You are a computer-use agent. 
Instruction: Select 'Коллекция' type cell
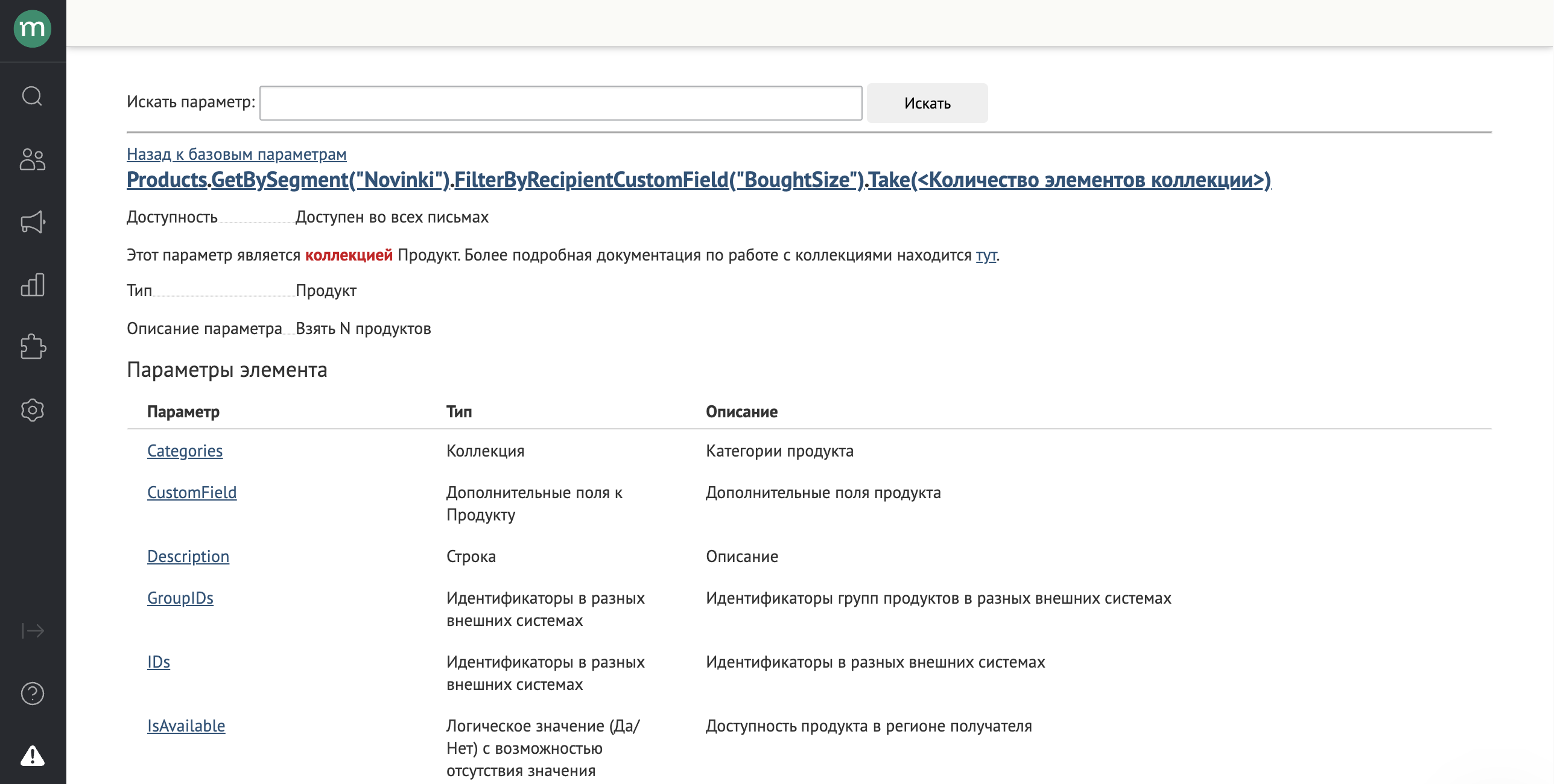(486, 451)
